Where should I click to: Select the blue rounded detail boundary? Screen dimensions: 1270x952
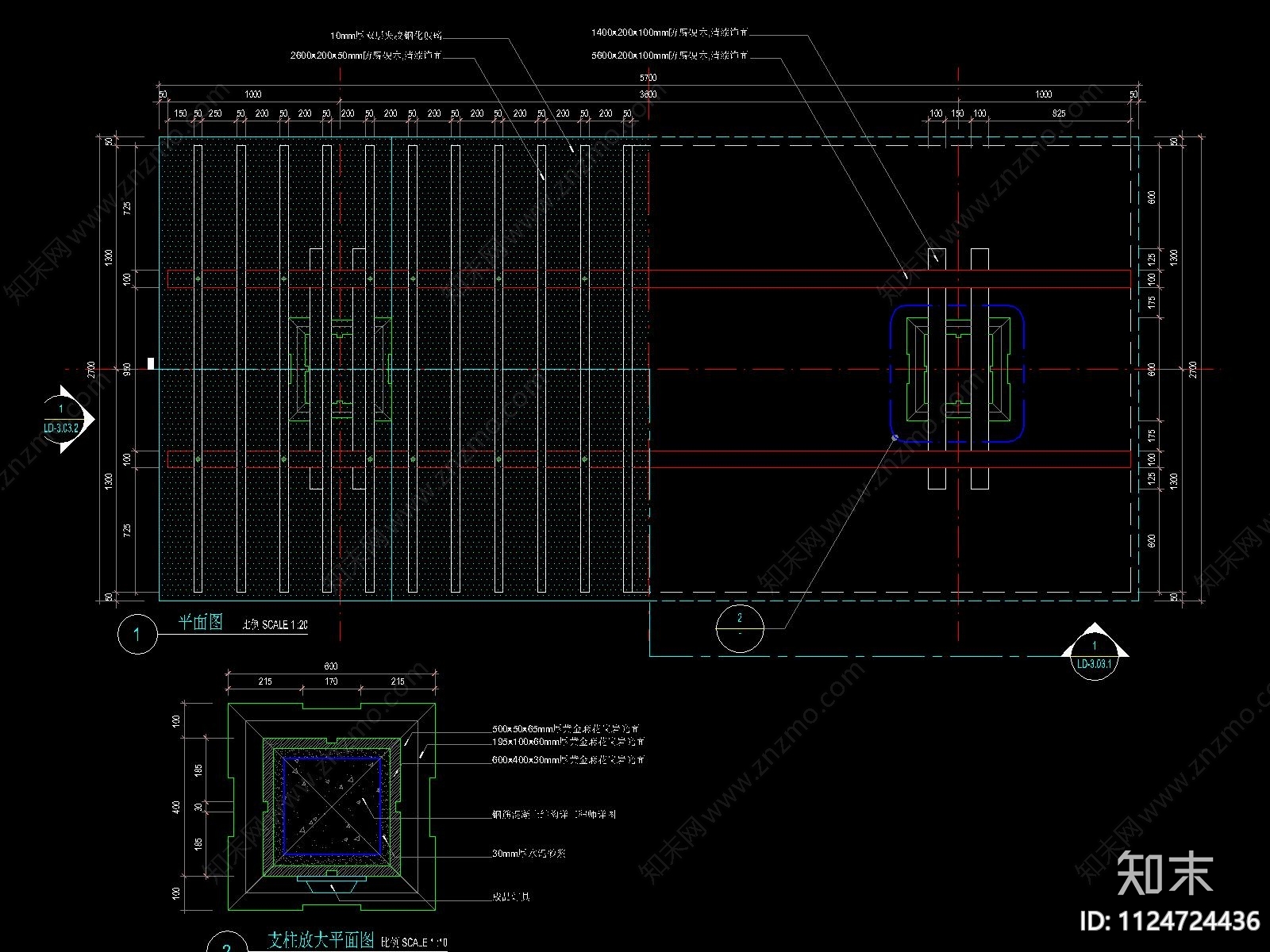click(957, 372)
